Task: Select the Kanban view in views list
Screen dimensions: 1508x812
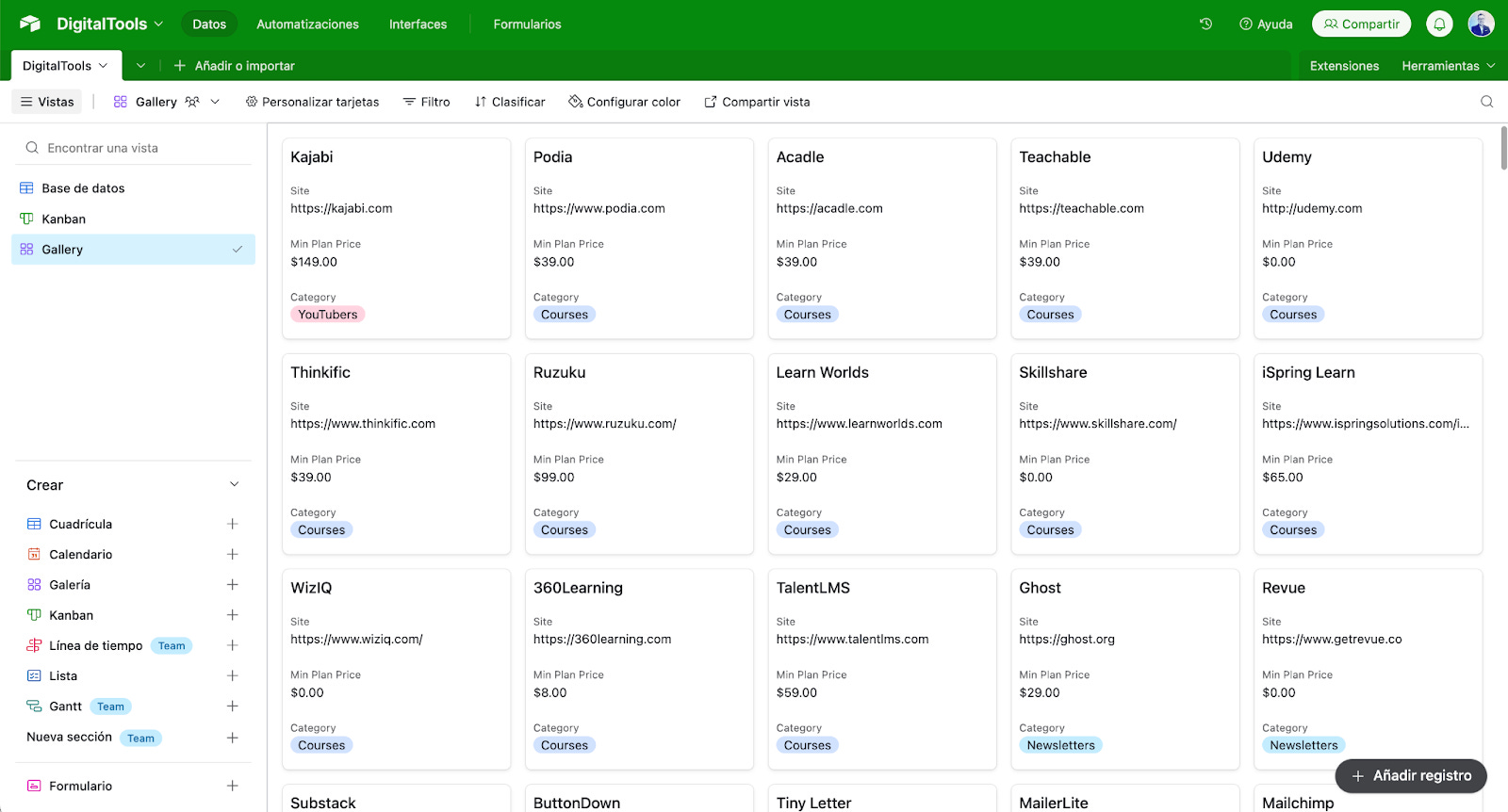Action: [133, 219]
